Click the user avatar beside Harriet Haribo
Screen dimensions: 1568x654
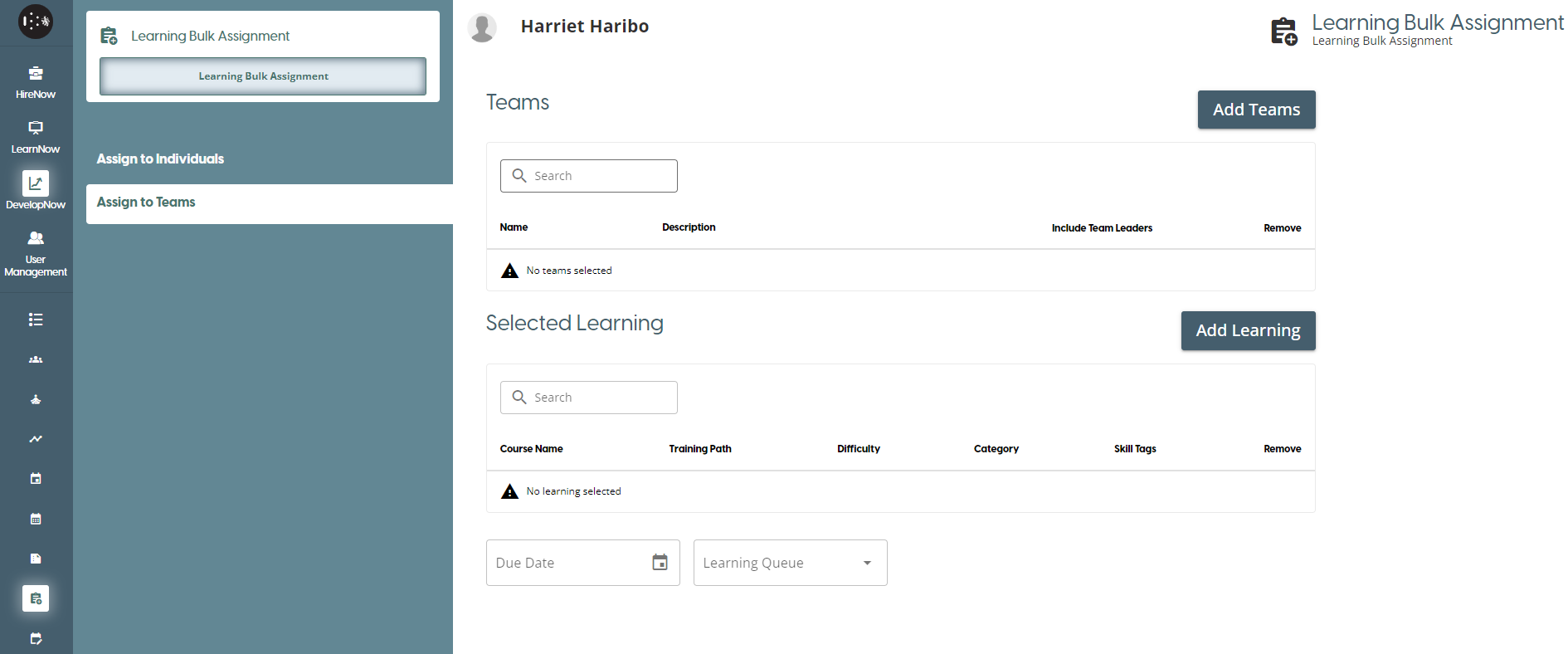[x=482, y=27]
